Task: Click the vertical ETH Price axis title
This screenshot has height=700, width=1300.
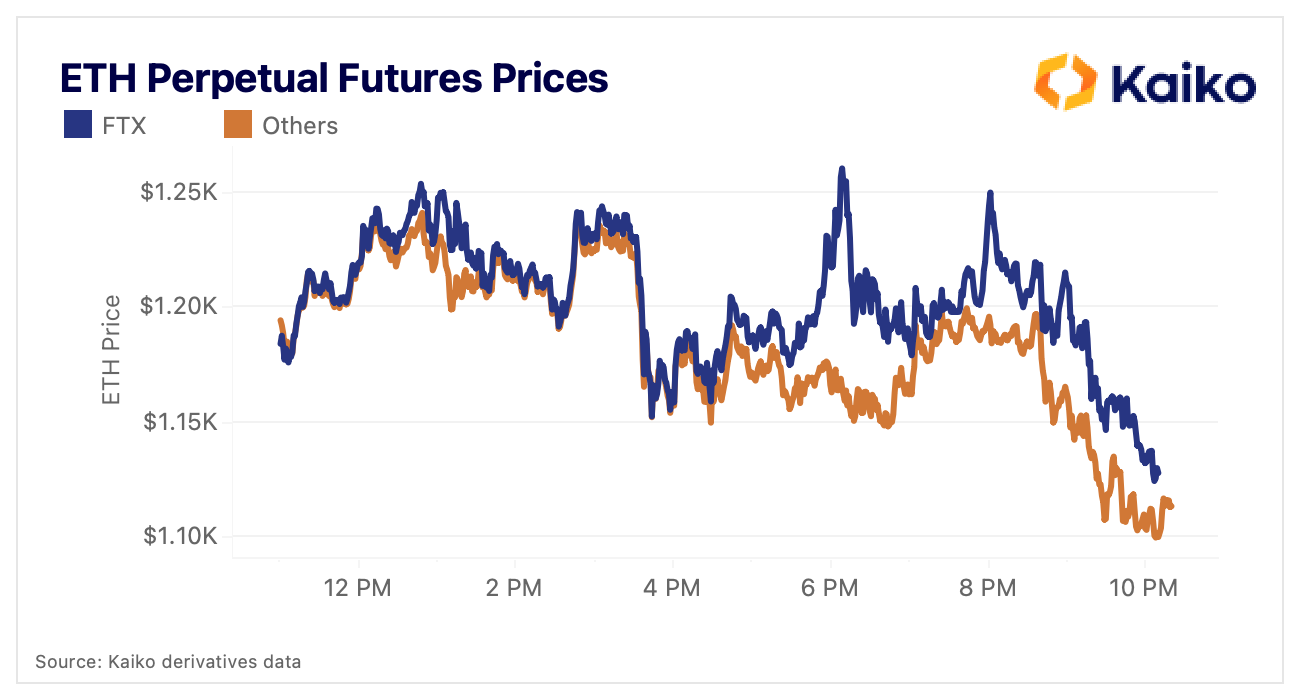Action: tap(112, 350)
